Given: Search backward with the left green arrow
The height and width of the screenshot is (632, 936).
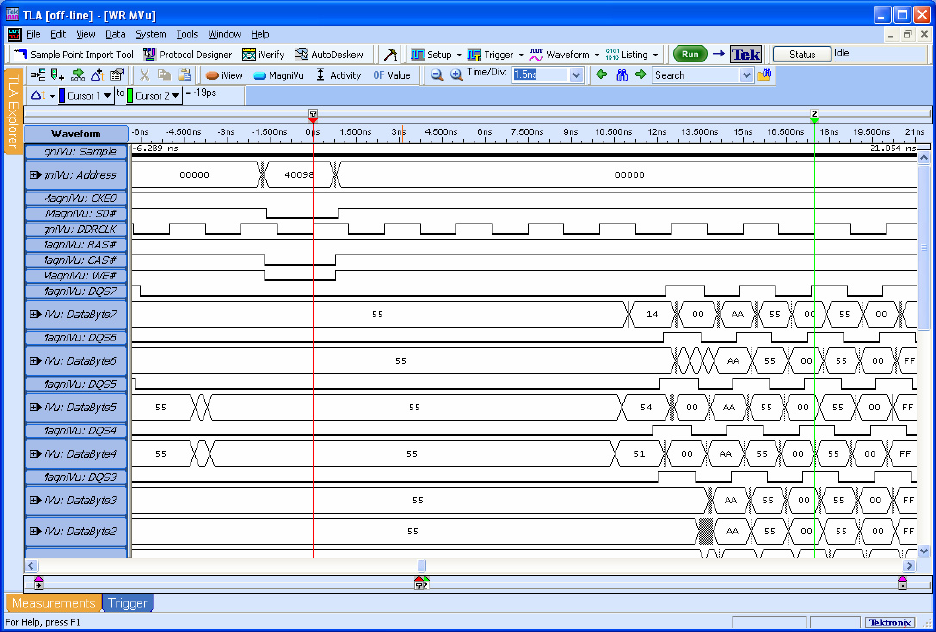Looking at the screenshot, I should point(602,75).
